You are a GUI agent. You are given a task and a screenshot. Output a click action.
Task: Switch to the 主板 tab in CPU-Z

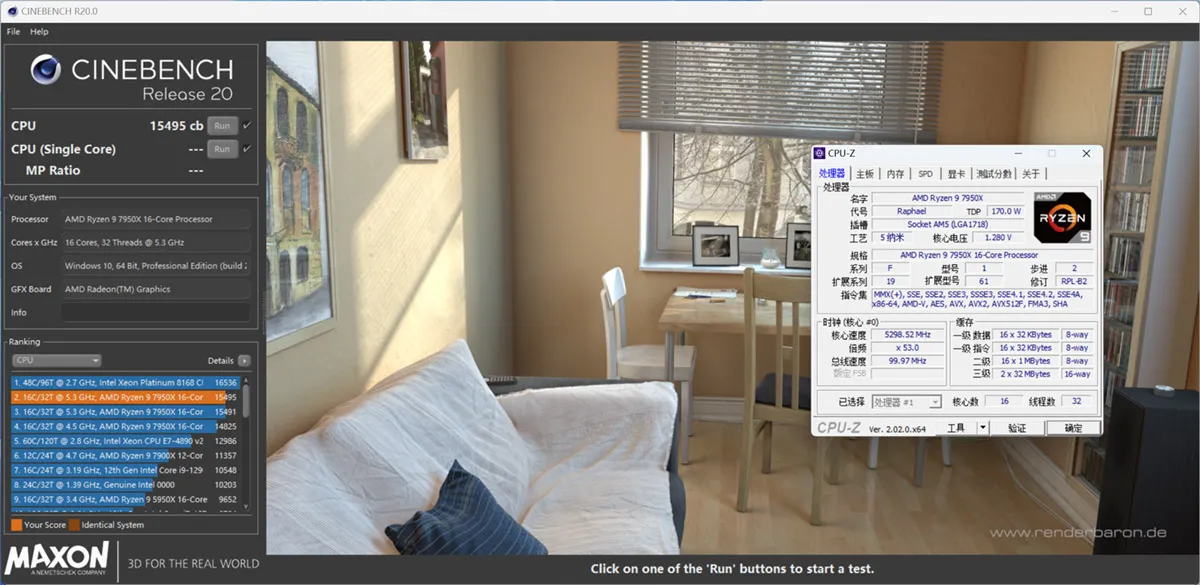click(x=865, y=174)
